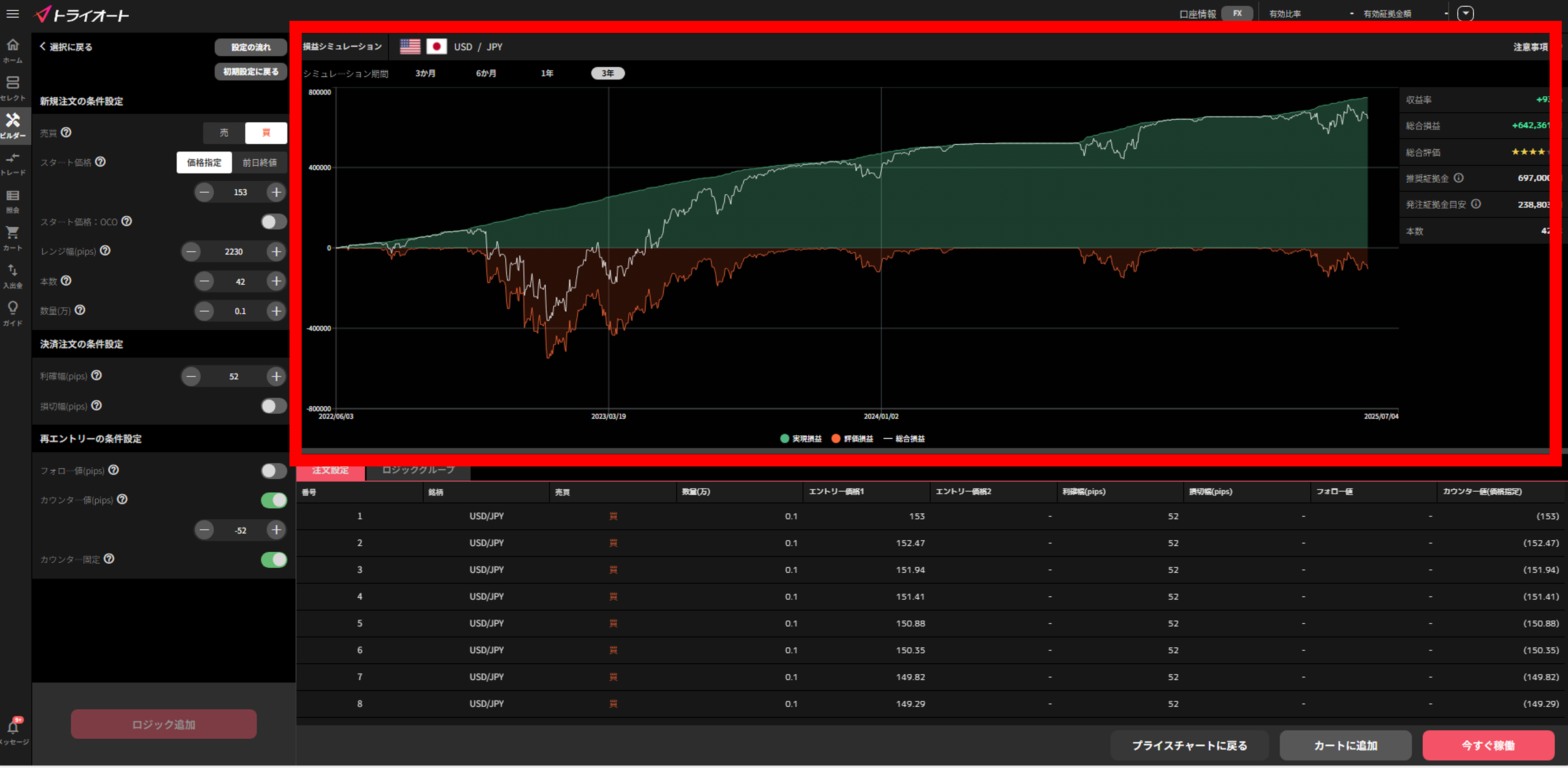
Task: Open the Builder tool icon
Action: 13,125
